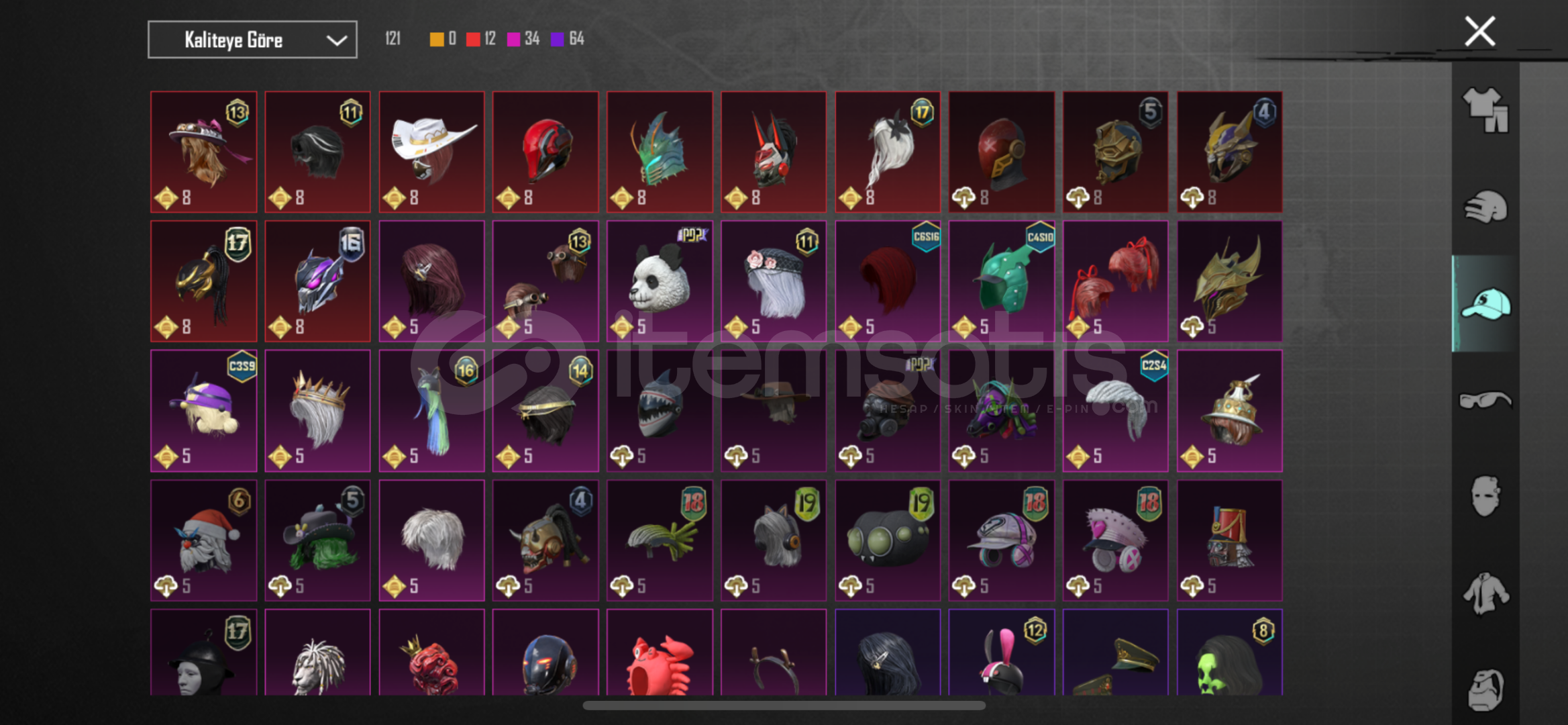This screenshot has height=725, width=1568.
Task: Select the white cowboy hat item
Action: (431, 152)
